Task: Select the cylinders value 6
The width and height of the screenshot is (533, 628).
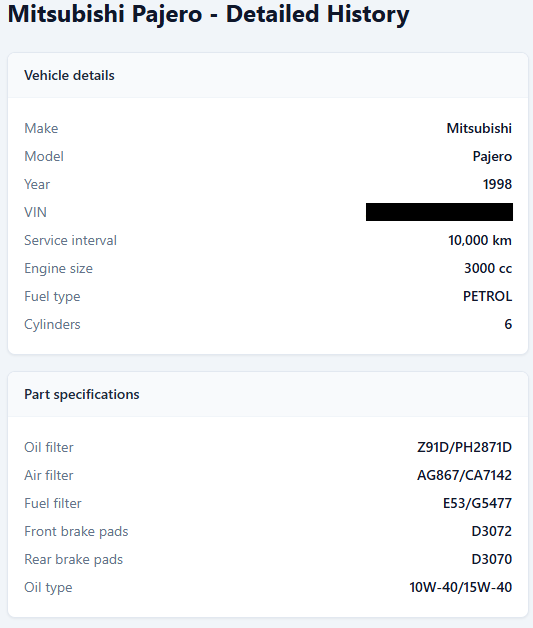Action: 508,324
